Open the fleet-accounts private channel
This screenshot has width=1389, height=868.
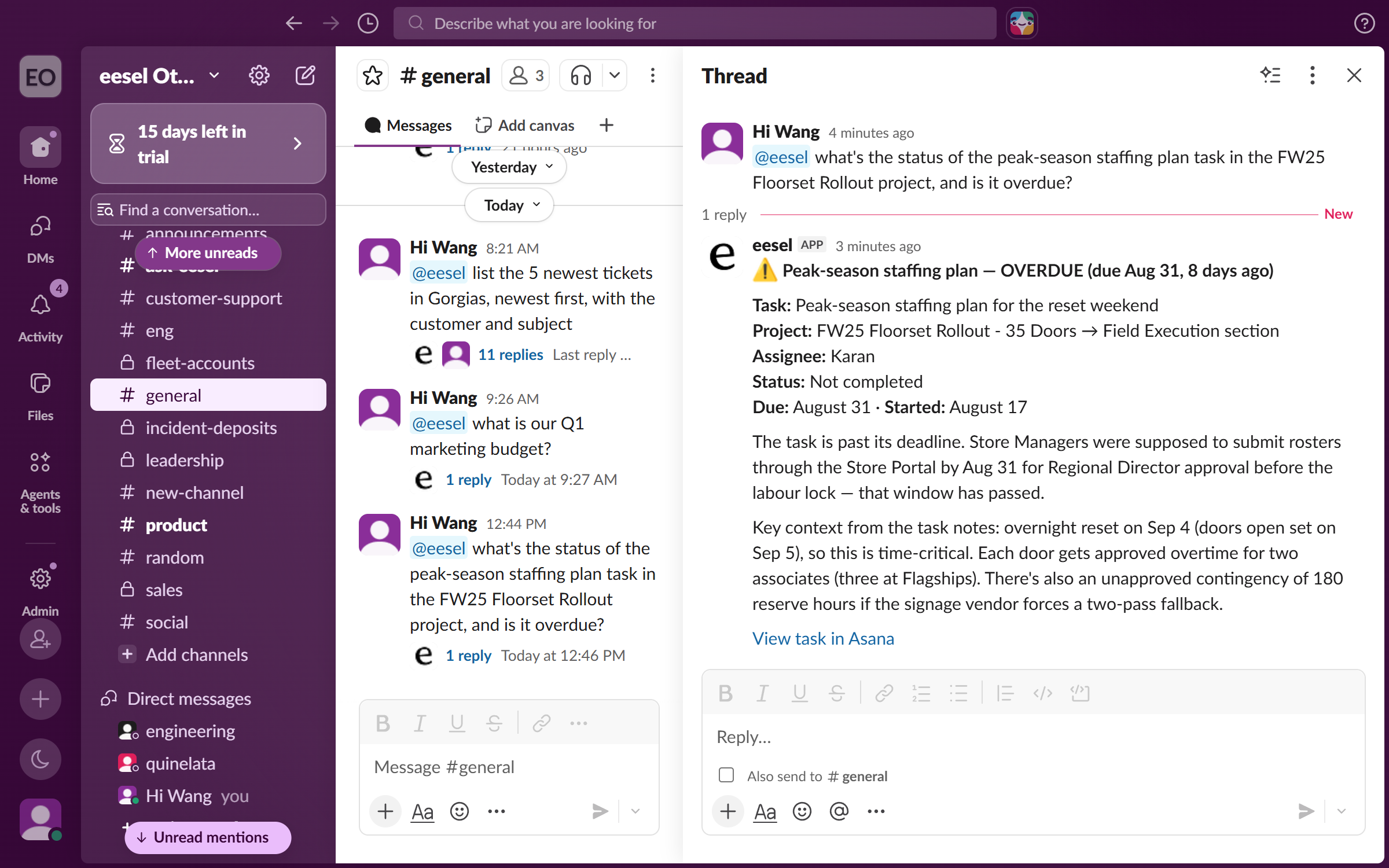point(208,363)
